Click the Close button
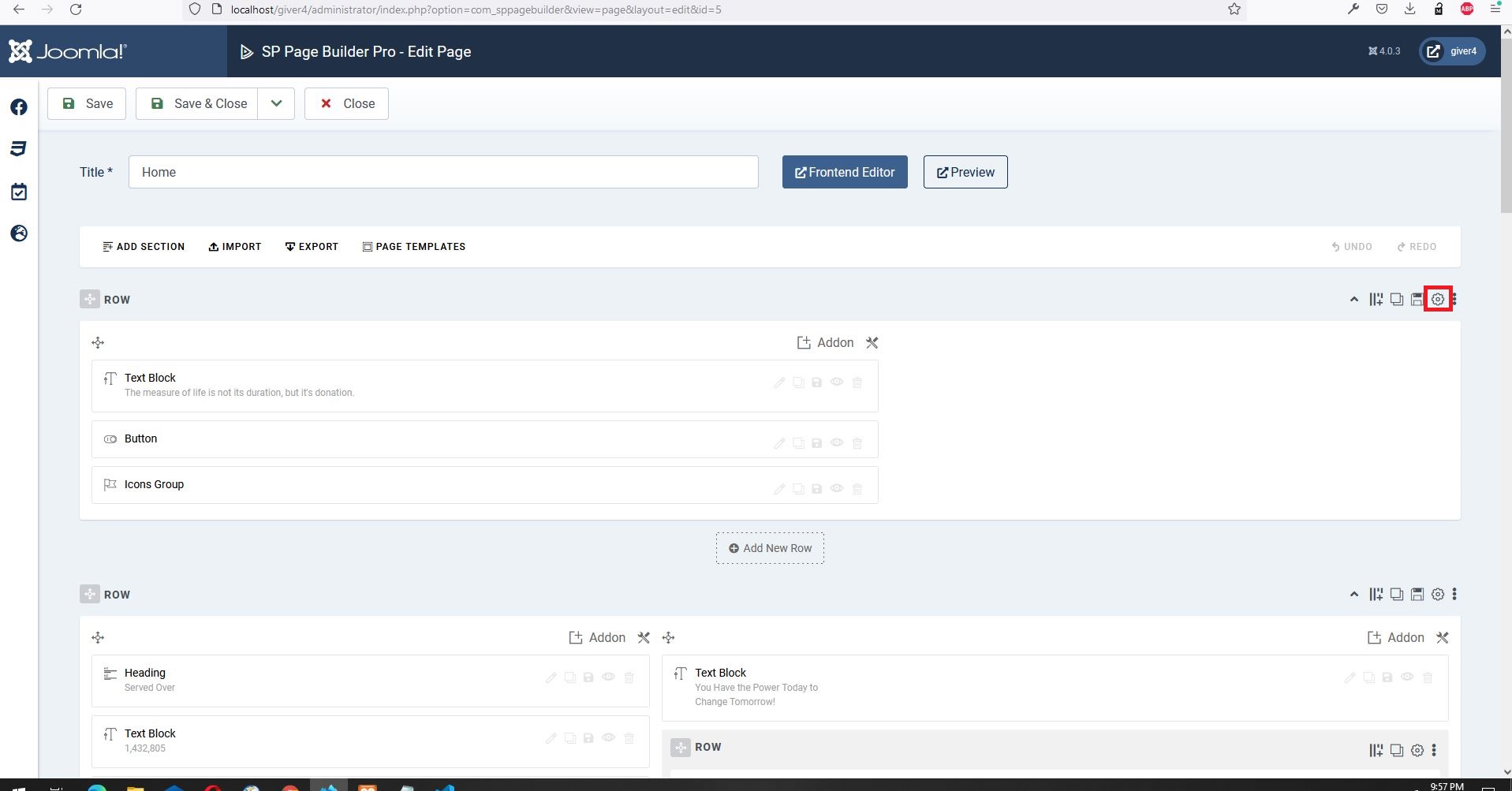This screenshot has height=791, width=1512. (x=346, y=104)
